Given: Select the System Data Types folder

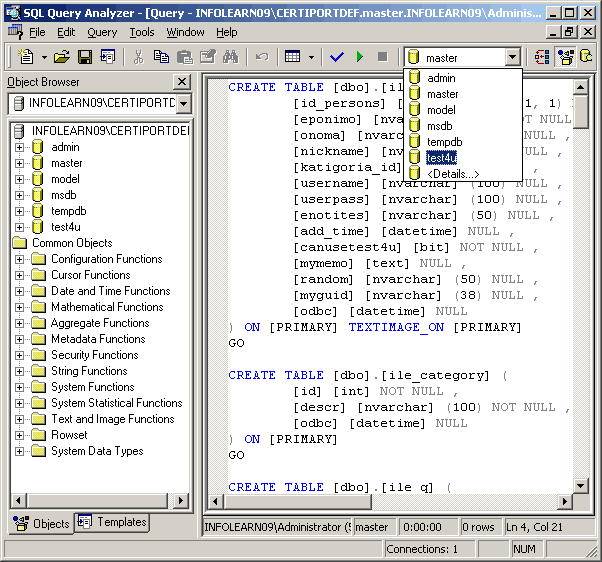Looking at the screenshot, I should [97, 451].
